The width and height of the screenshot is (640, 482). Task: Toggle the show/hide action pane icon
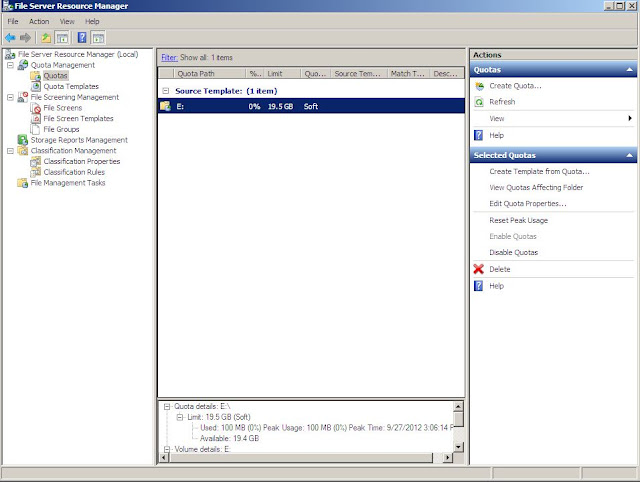coord(98,38)
